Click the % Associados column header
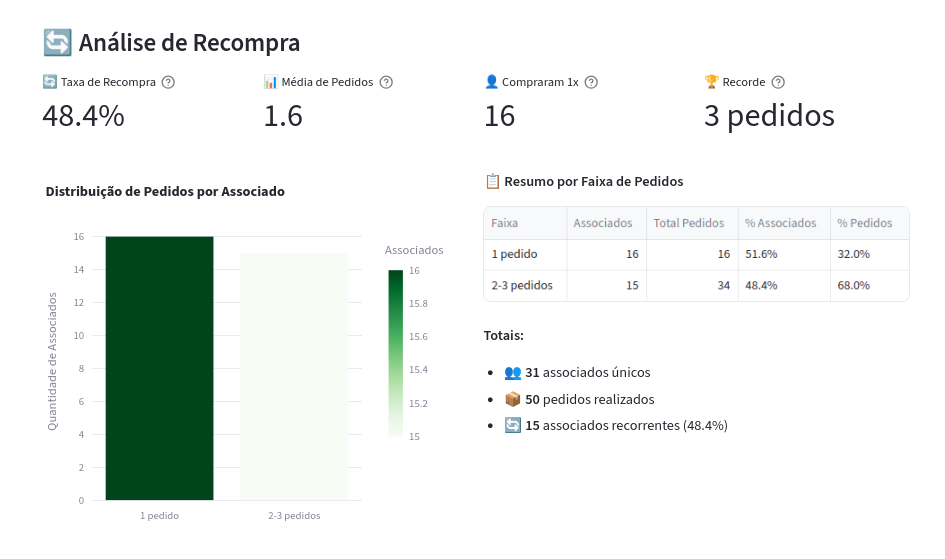The image size is (945, 559). tap(780, 223)
